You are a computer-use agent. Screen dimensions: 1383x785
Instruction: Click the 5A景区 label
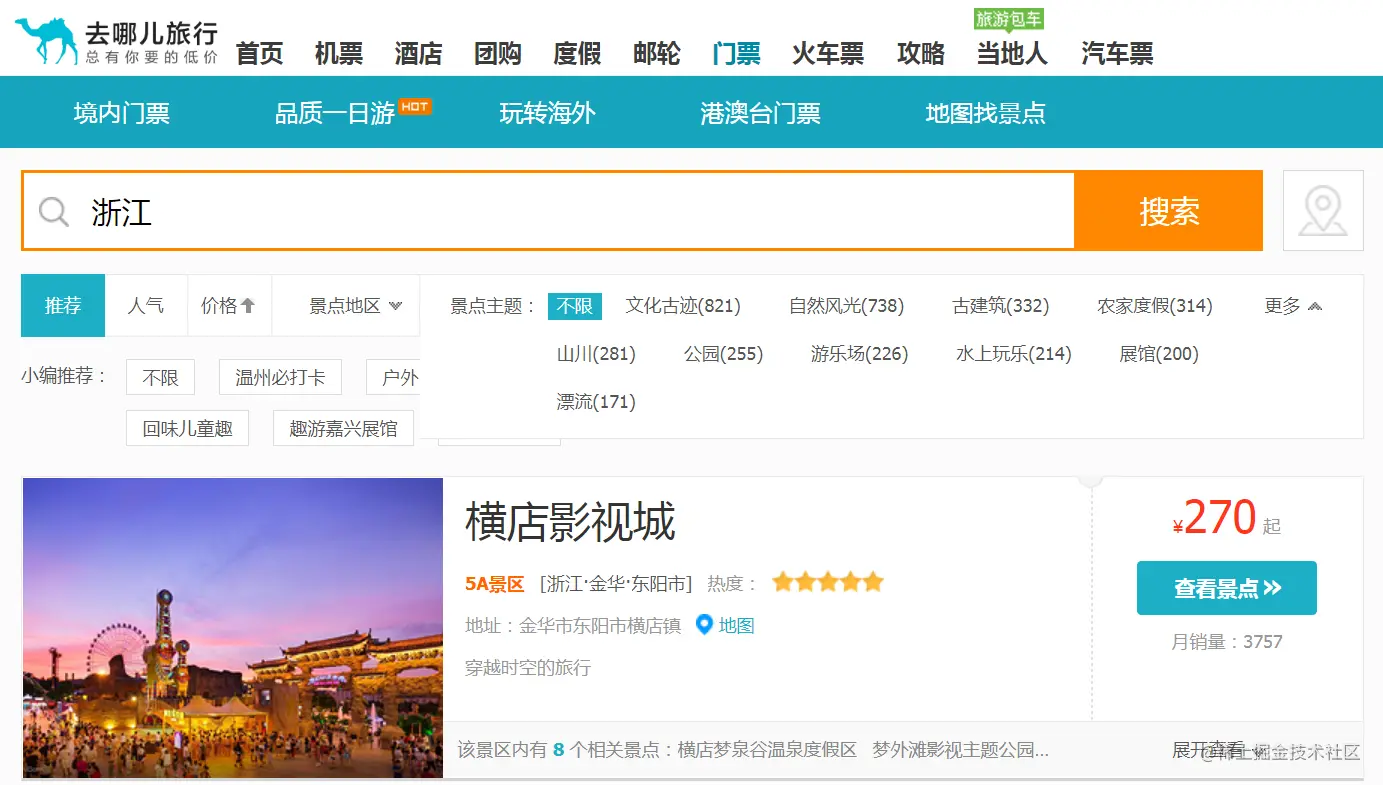(494, 584)
